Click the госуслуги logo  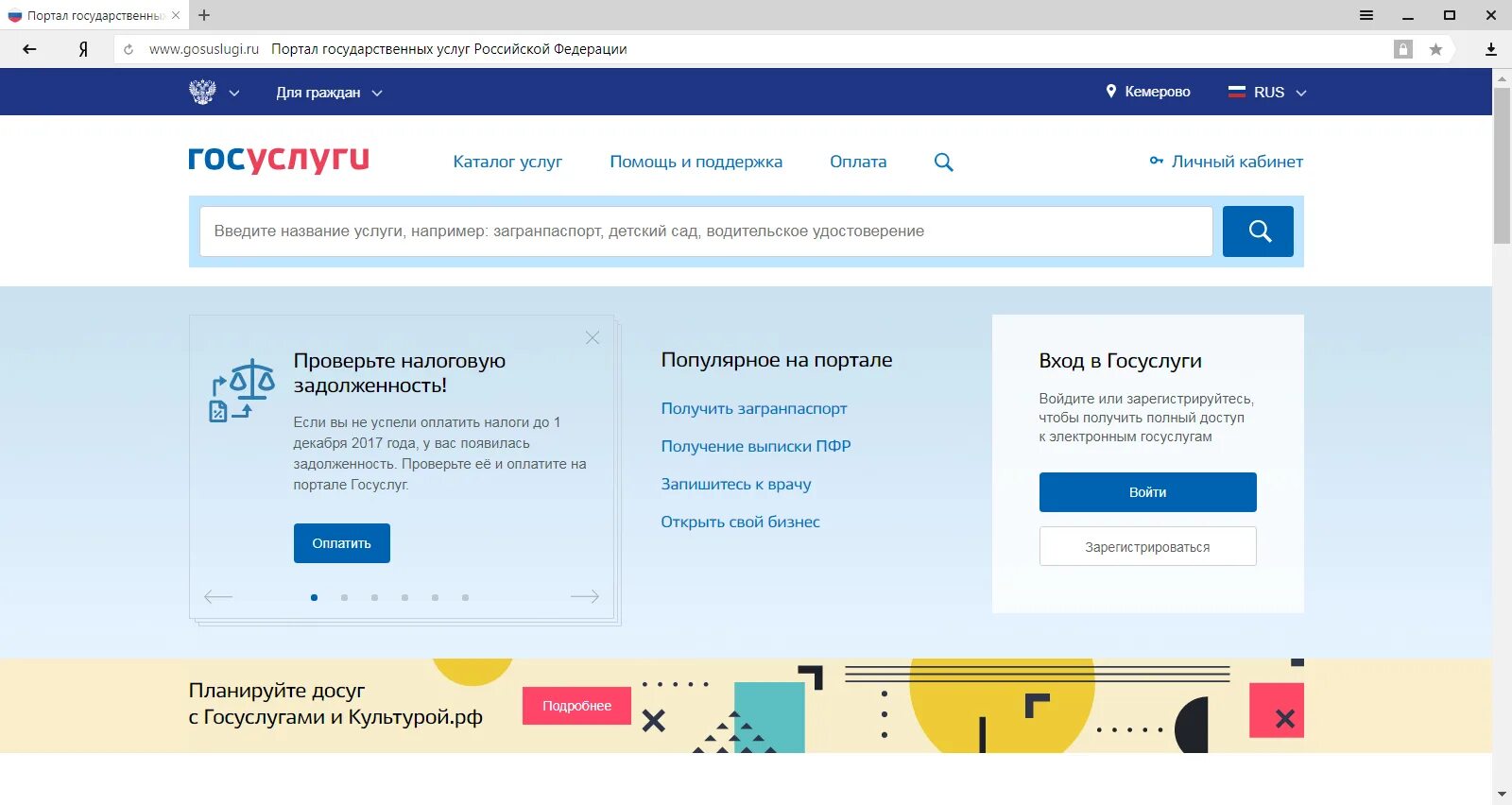(x=279, y=159)
